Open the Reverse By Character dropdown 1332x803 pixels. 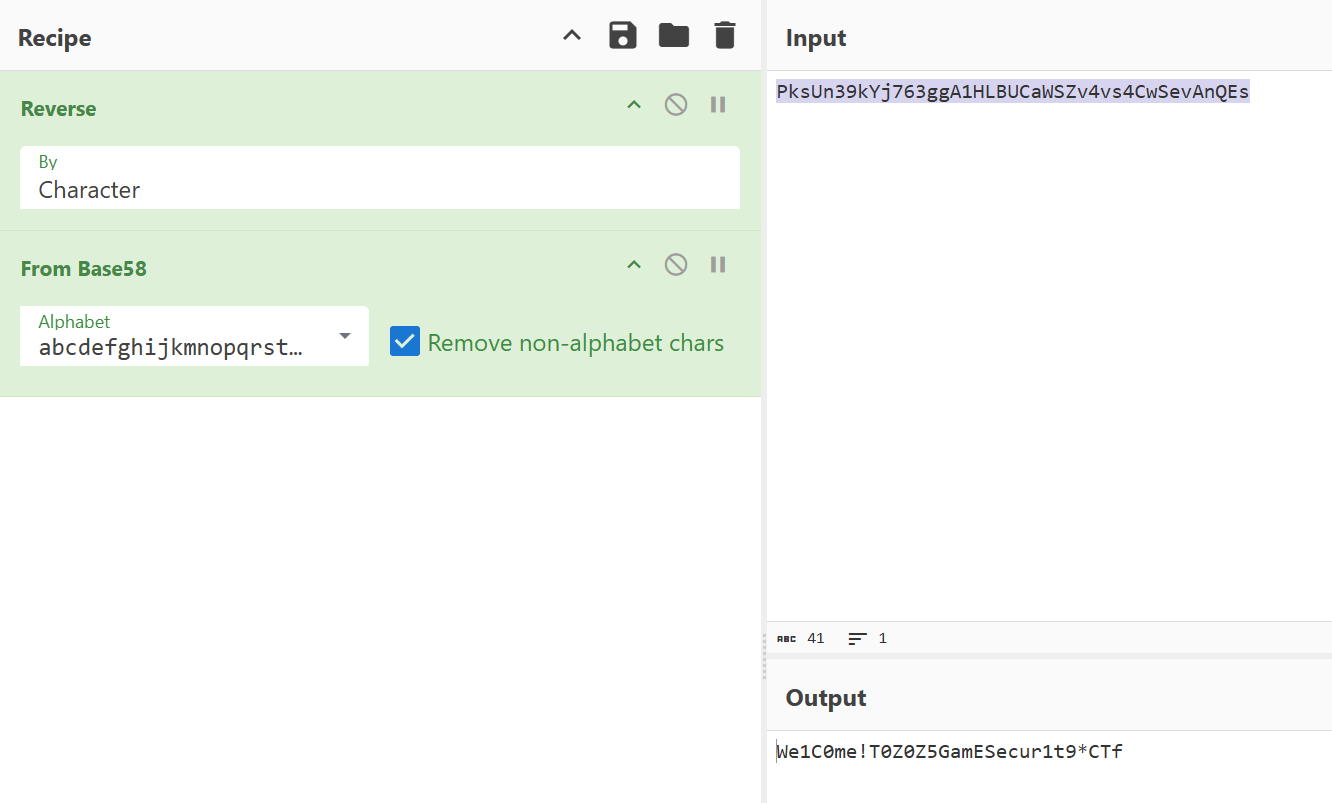380,178
